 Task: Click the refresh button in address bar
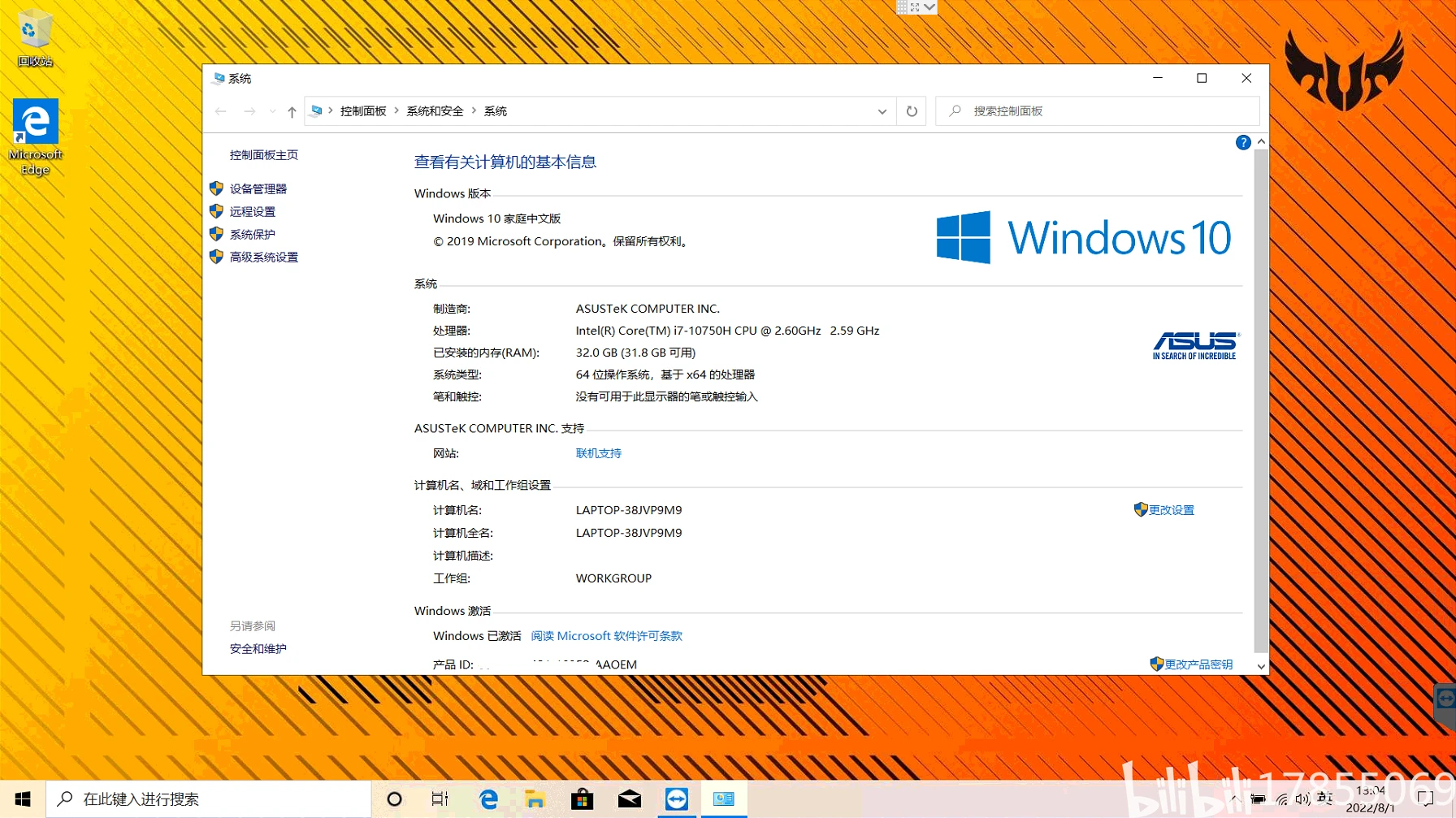pos(912,111)
